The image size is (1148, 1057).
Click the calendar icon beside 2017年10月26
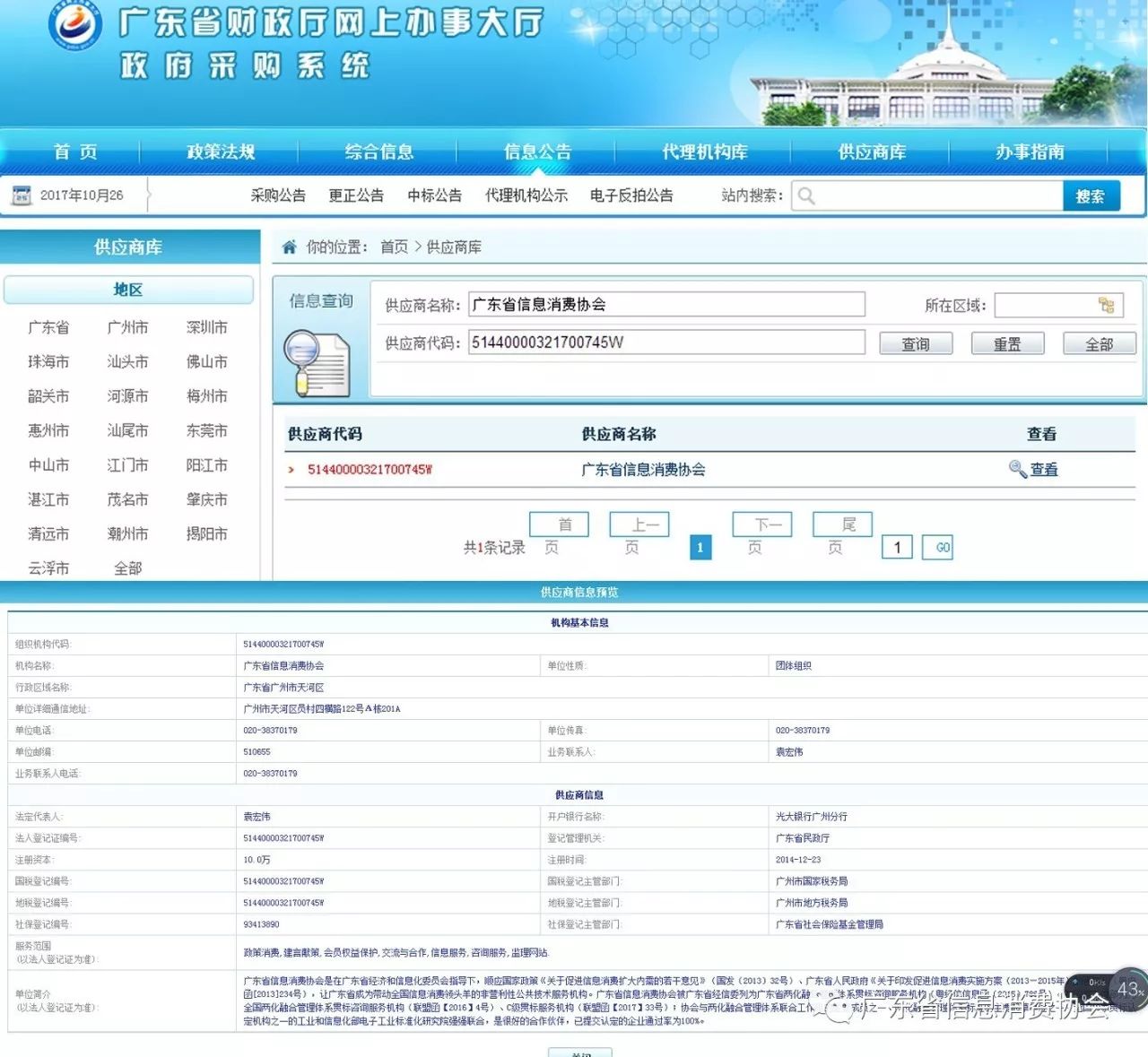tap(22, 195)
